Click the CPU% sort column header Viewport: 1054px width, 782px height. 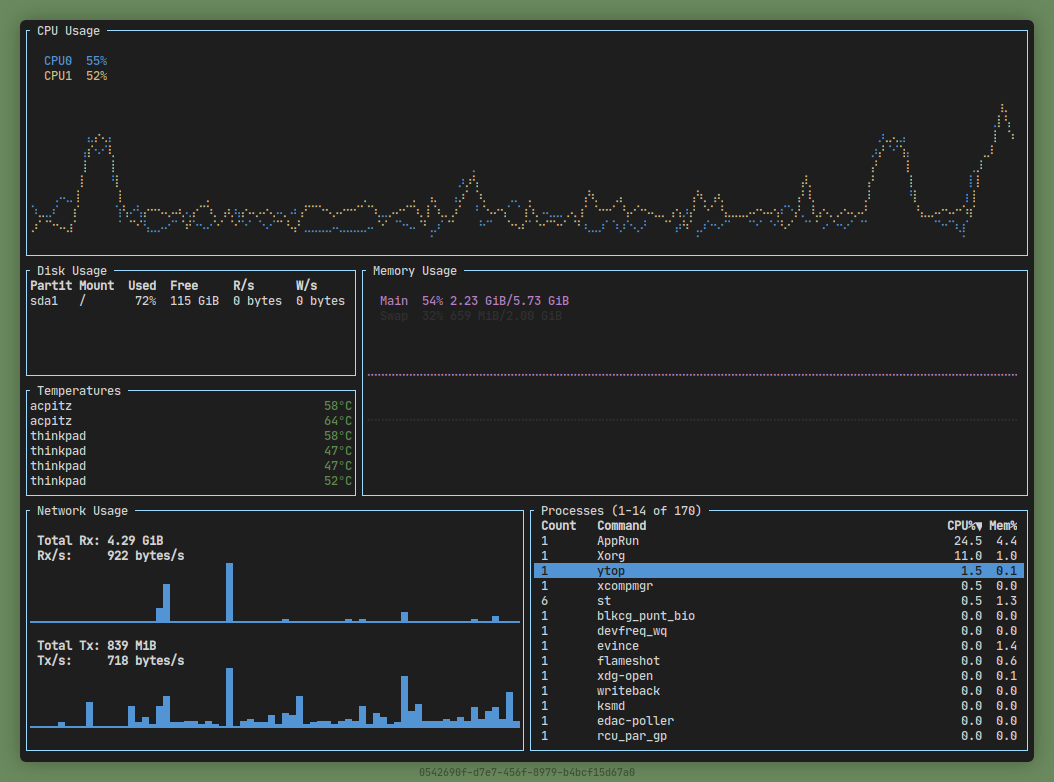coord(964,526)
